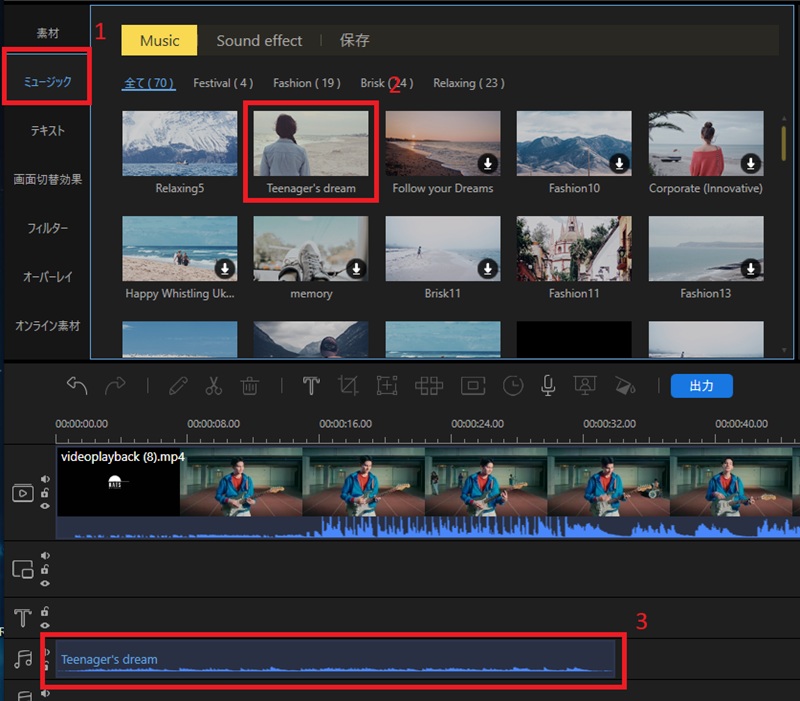Viewport: 800px width, 701px height.
Task: Click the music library vertical scrollbar
Action: pyautogui.click(x=784, y=143)
